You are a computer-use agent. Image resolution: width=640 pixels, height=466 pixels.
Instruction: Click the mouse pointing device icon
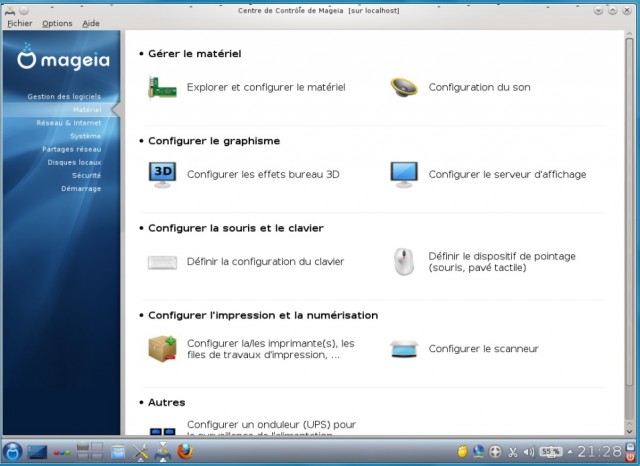click(x=404, y=262)
